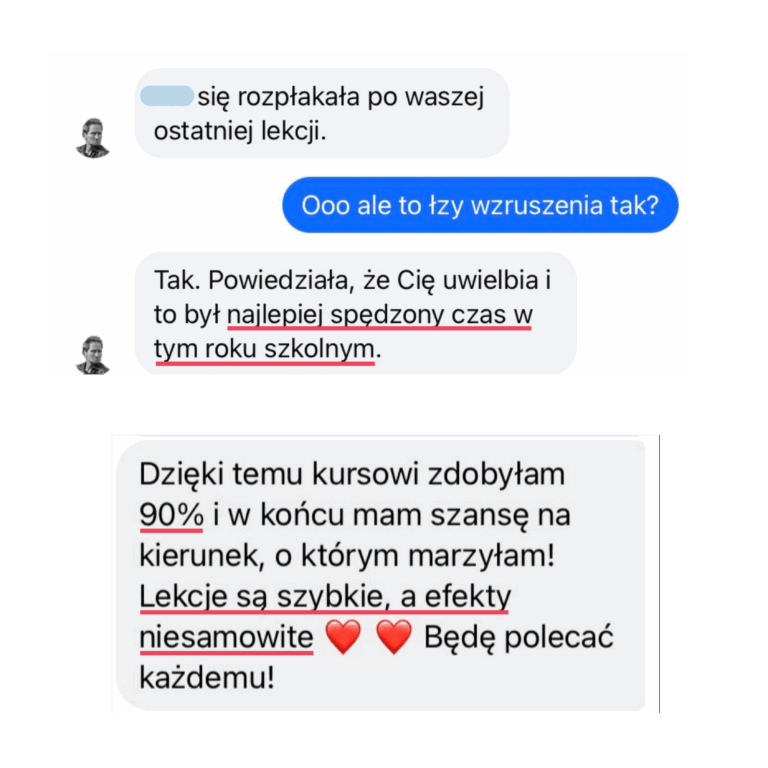Click the words 'się rozpłakała po waszej'
The width and height of the screenshot is (768, 768).
(x=341, y=97)
